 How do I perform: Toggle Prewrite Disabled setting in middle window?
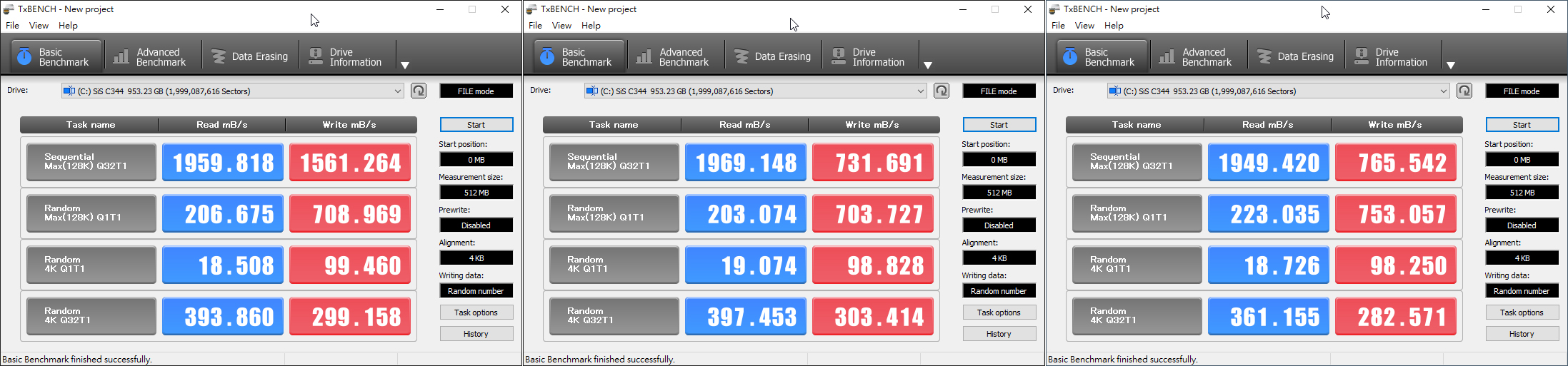point(999,225)
